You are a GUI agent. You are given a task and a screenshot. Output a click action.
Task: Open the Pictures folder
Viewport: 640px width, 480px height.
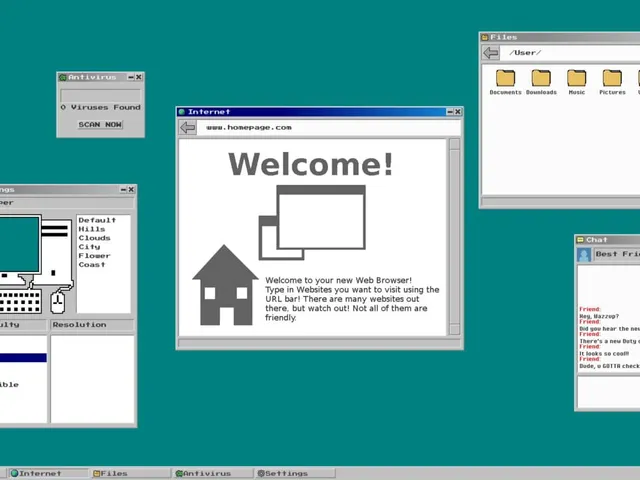pos(612,82)
